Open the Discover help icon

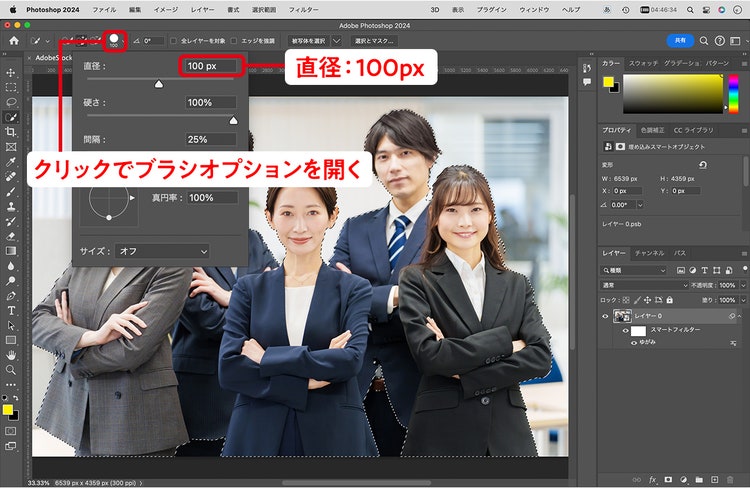(719, 41)
